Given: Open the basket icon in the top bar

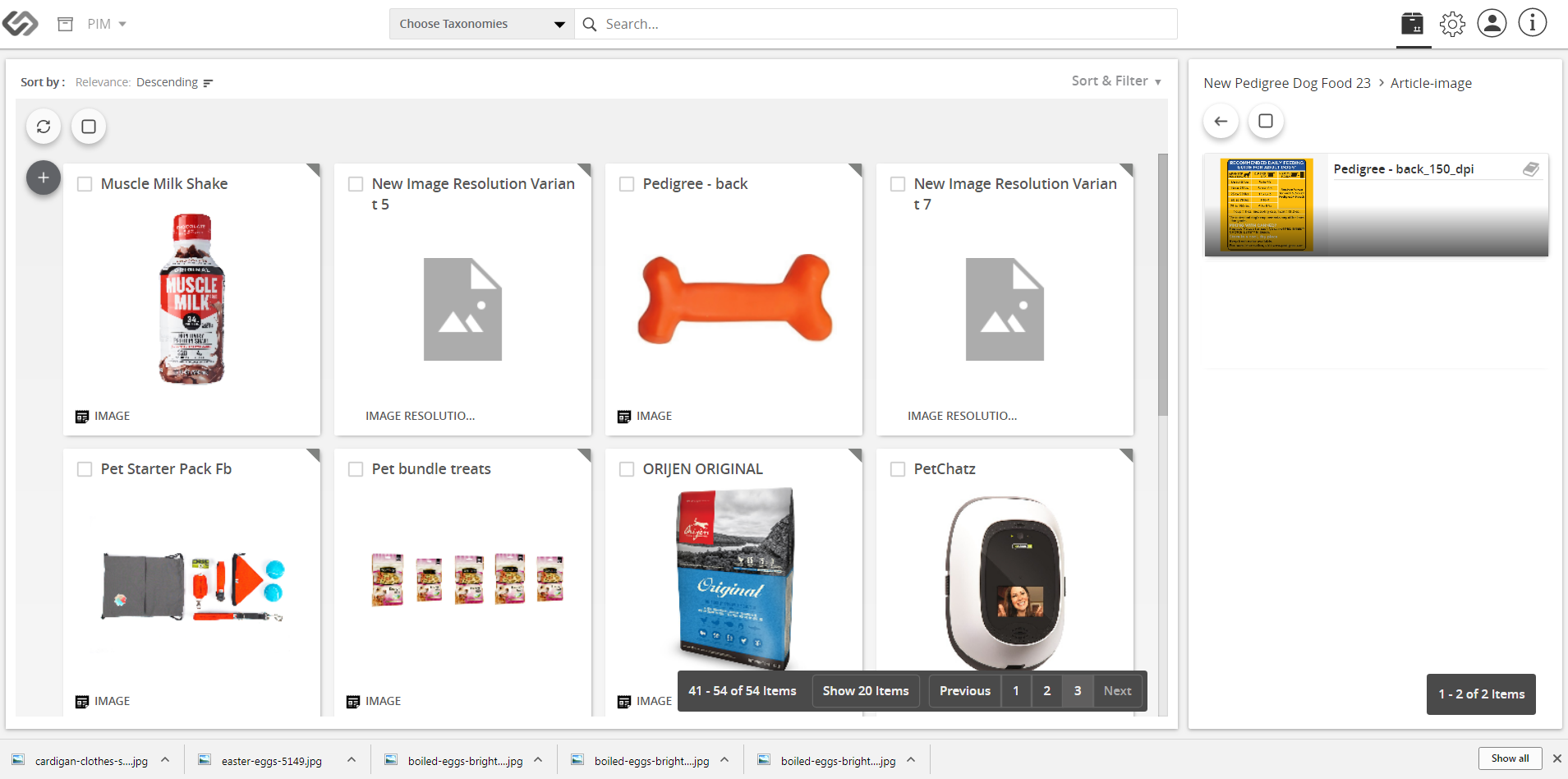Looking at the screenshot, I should click(x=1413, y=23).
